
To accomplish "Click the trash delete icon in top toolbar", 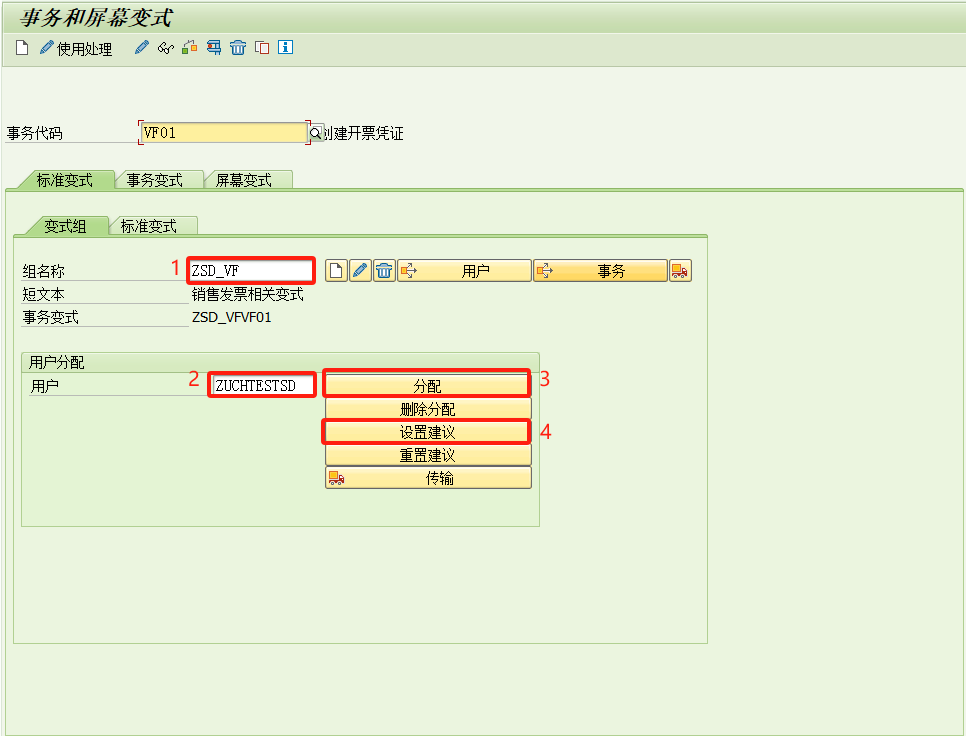I will point(238,47).
